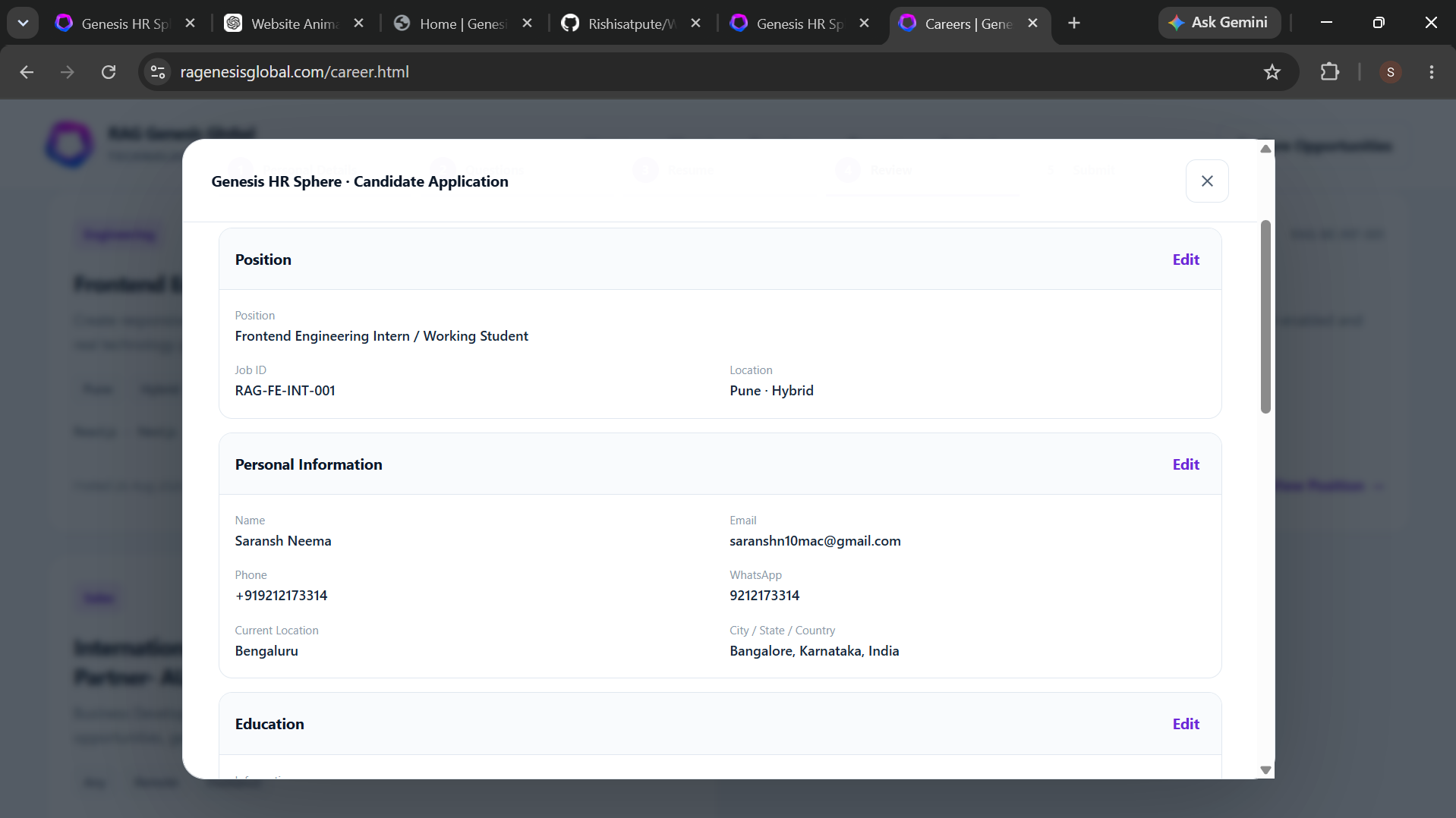Close the second Genesis HR Sp tab

click(864, 24)
